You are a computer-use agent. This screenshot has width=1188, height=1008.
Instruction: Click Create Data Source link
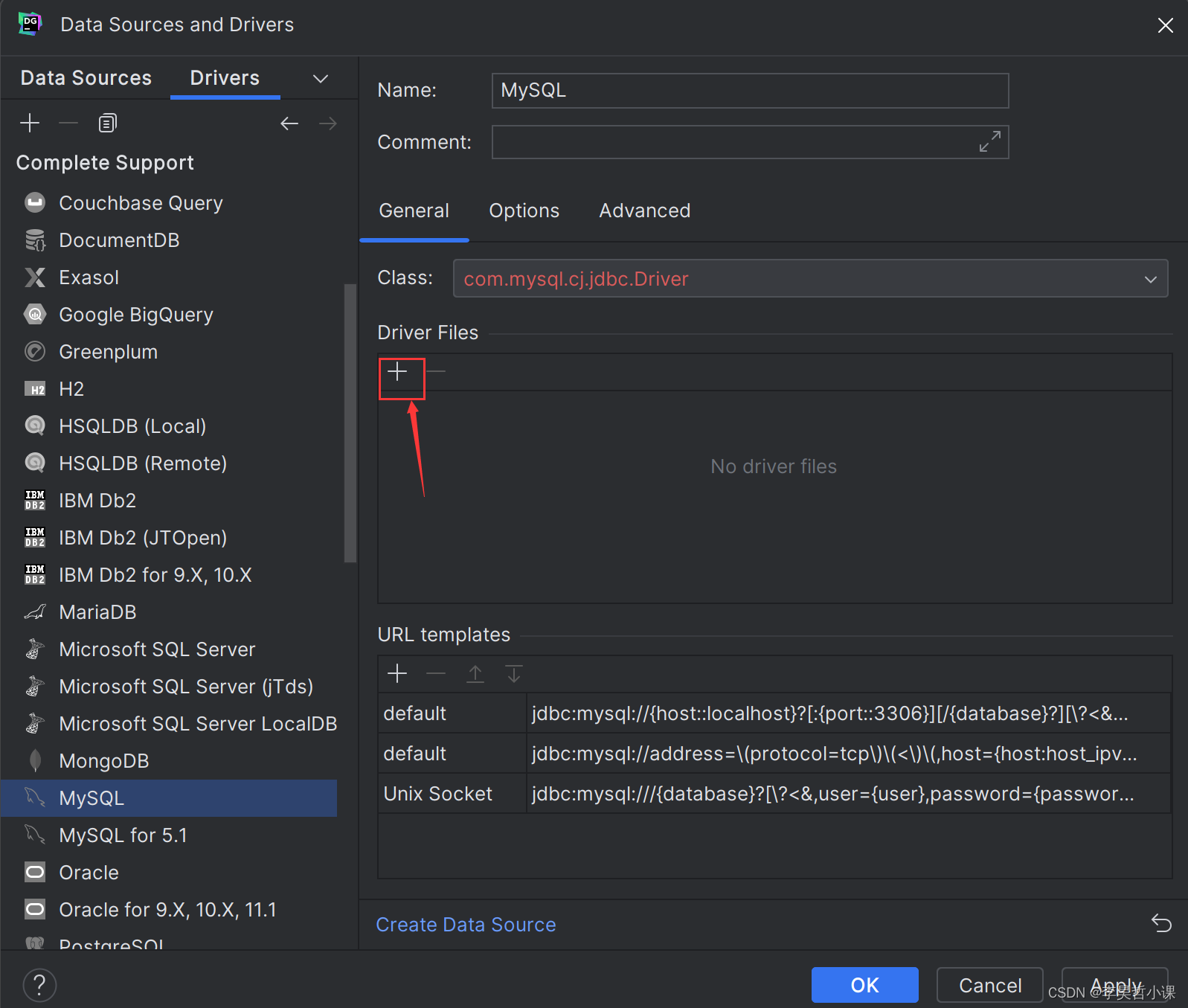coord(466,925)
